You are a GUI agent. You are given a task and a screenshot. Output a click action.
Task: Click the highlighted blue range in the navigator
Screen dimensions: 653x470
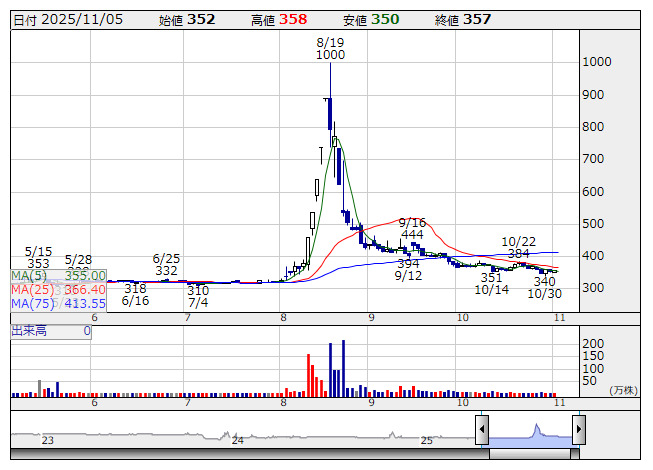click(x=530, y=432)
